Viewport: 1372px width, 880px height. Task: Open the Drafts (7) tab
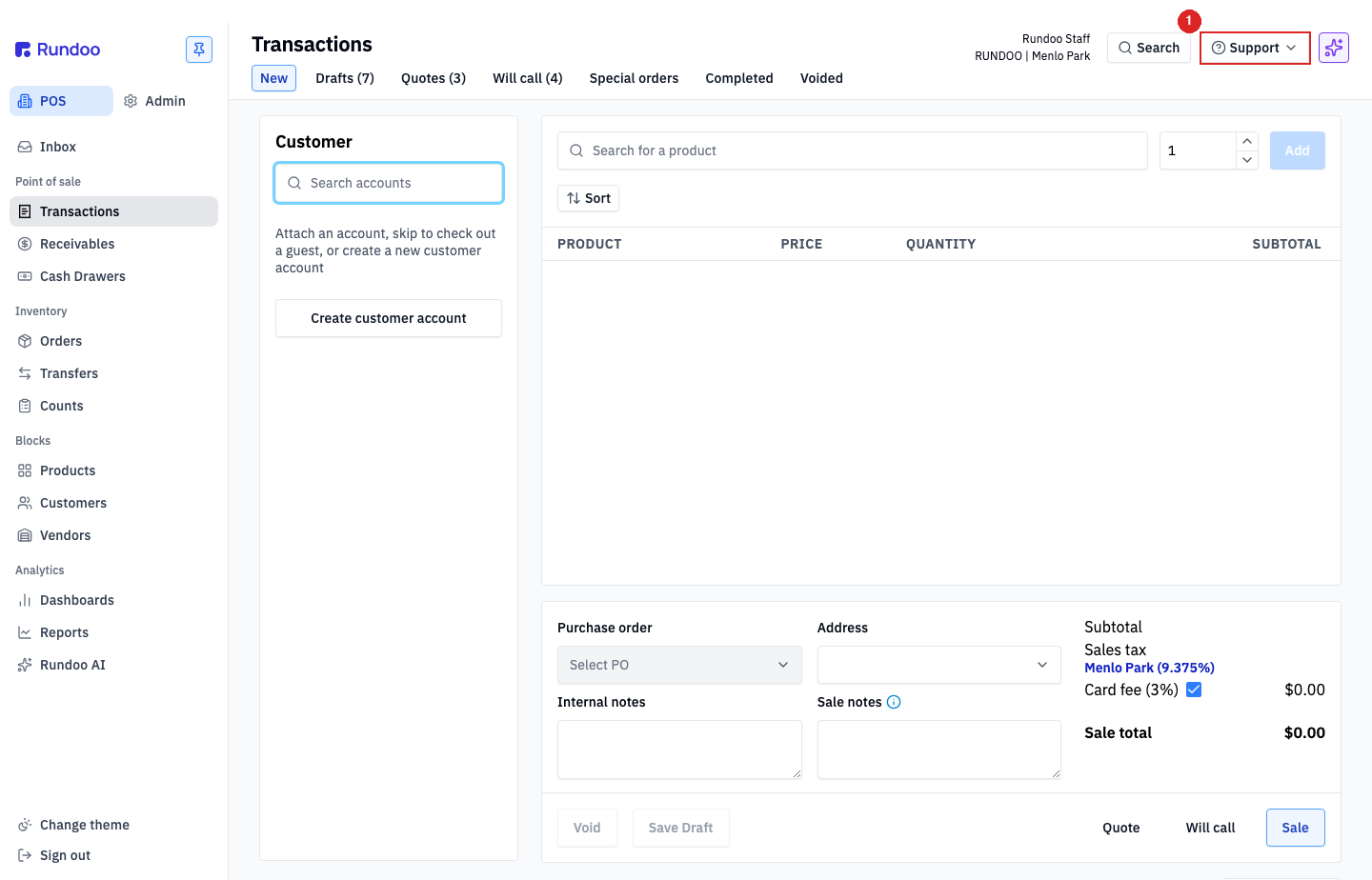[345, 78]
